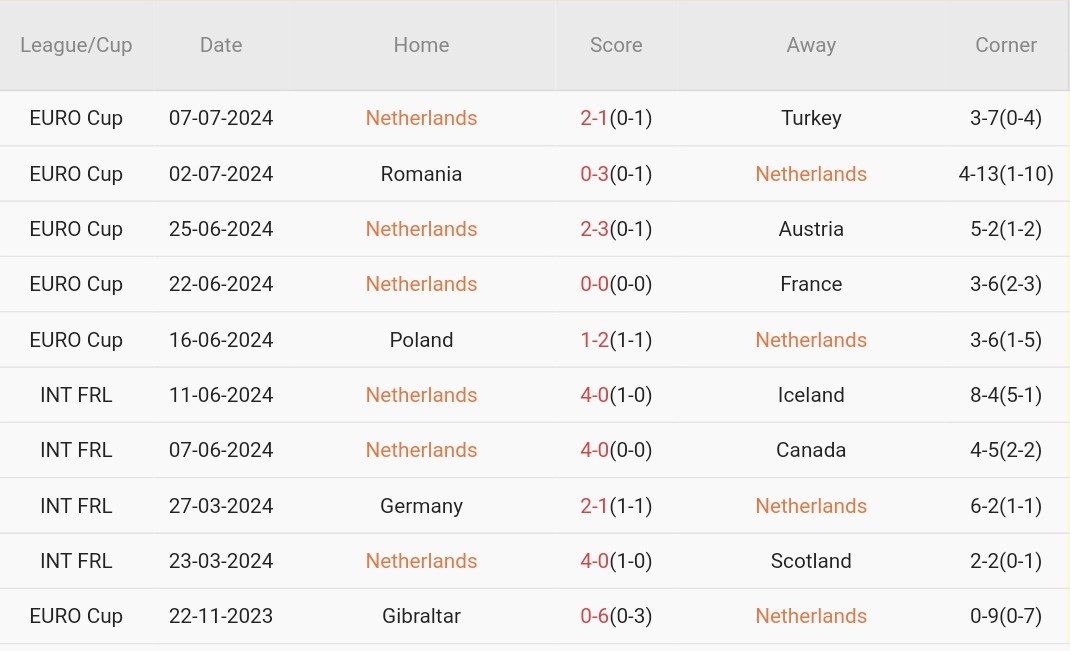Click the Corner column header

click(1006, 45)
